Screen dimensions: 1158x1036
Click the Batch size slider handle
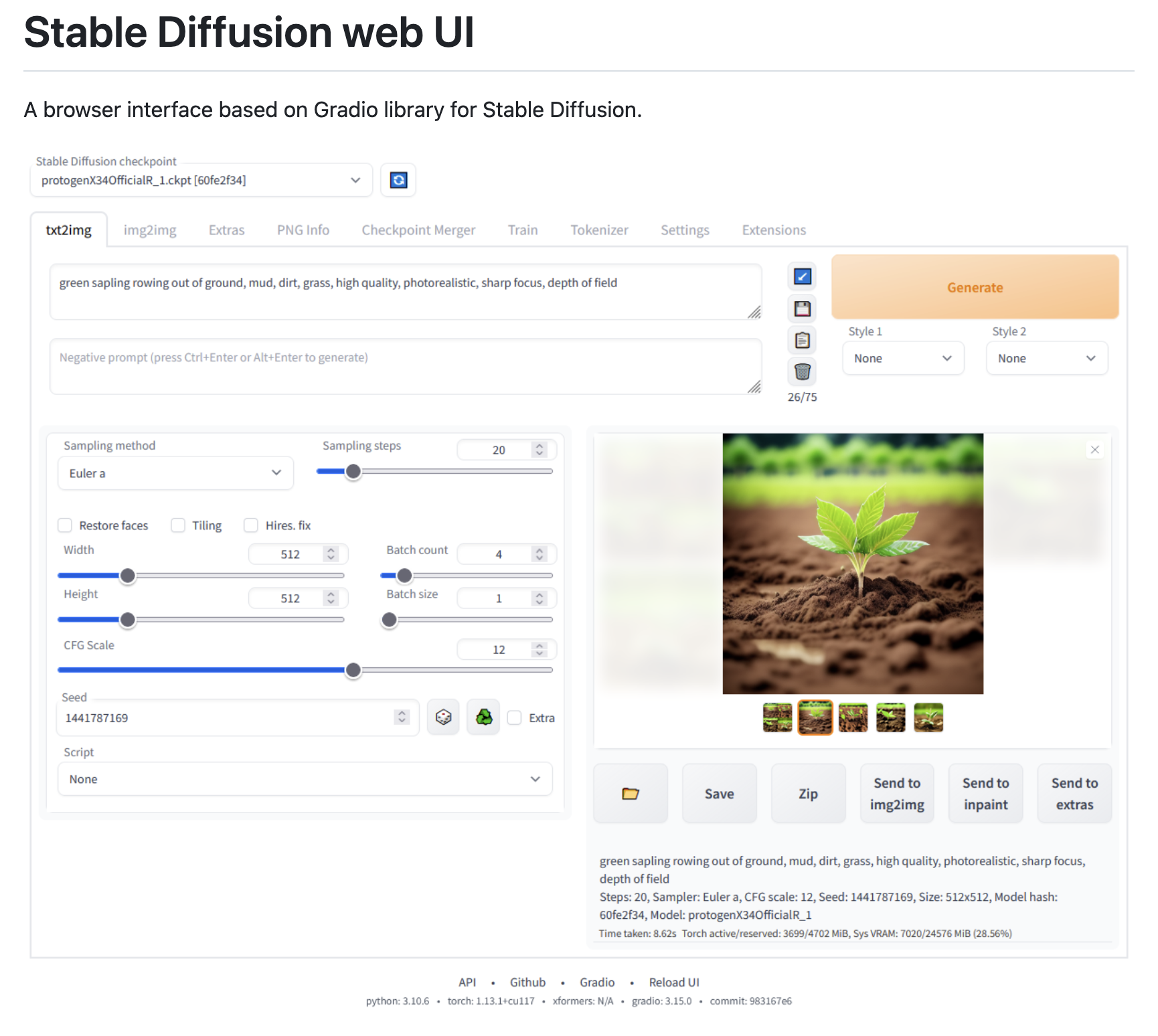tap(389, 620)
